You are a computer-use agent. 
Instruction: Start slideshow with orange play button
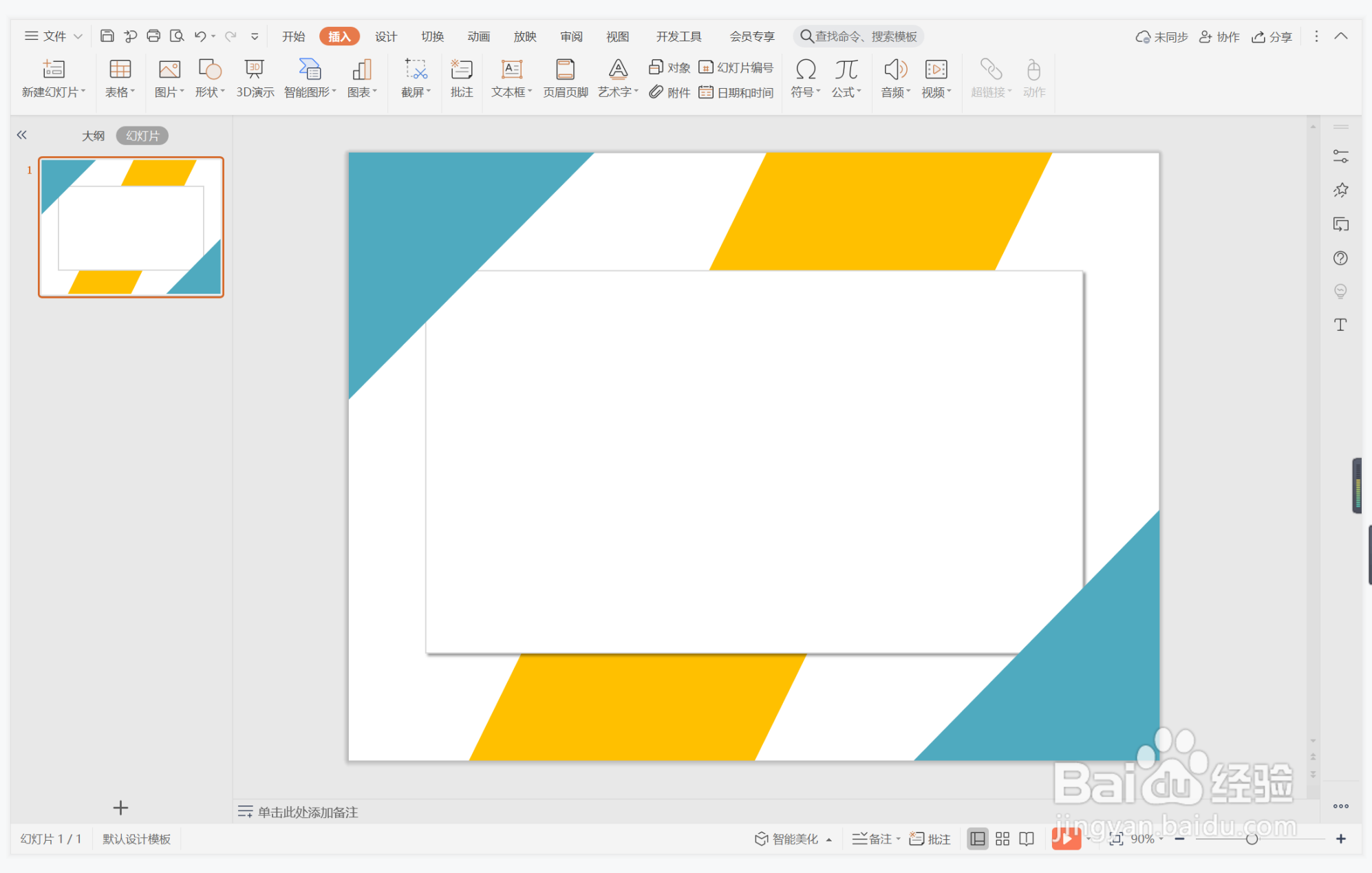pyautogui.click(x=1065, y=839)
